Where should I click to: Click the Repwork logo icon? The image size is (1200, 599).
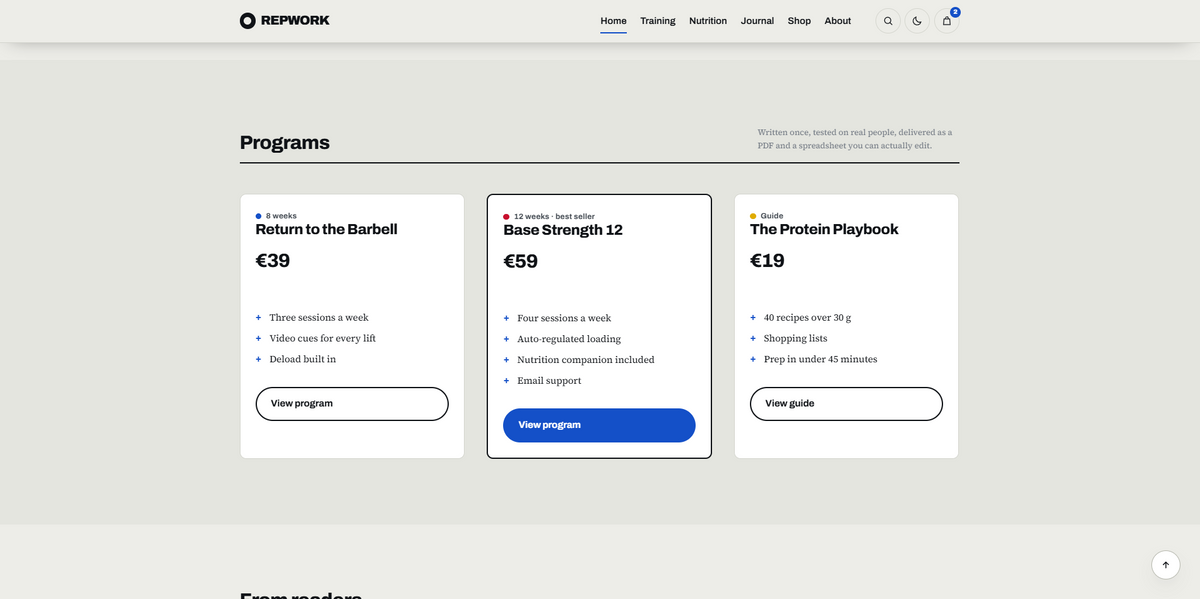[248, 20]
